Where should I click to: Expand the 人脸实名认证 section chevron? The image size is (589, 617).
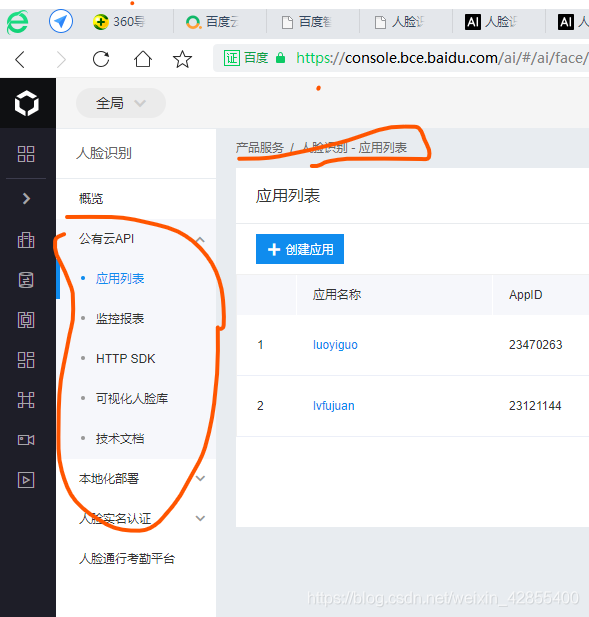tap(200, 518)
